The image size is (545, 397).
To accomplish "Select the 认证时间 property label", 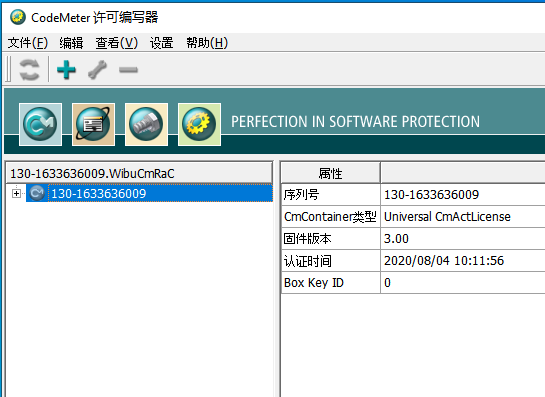I will point(308,261).
